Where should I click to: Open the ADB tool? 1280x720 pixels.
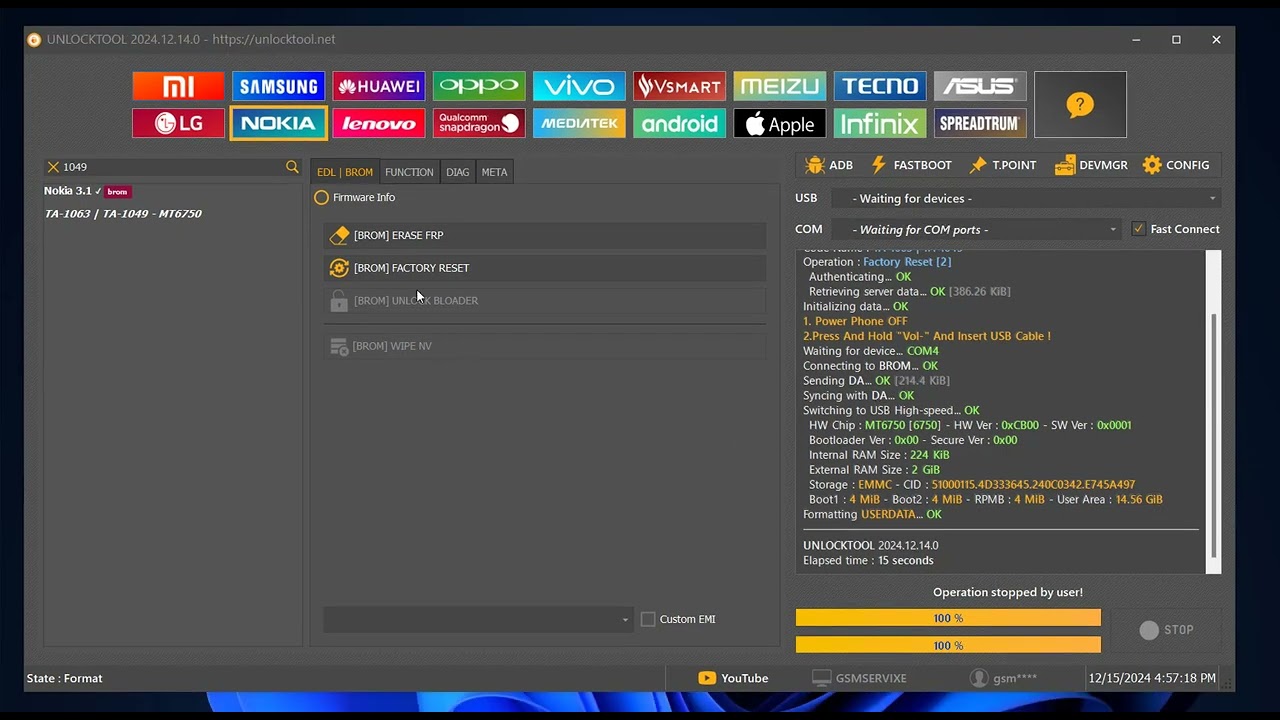click(829, 165)
